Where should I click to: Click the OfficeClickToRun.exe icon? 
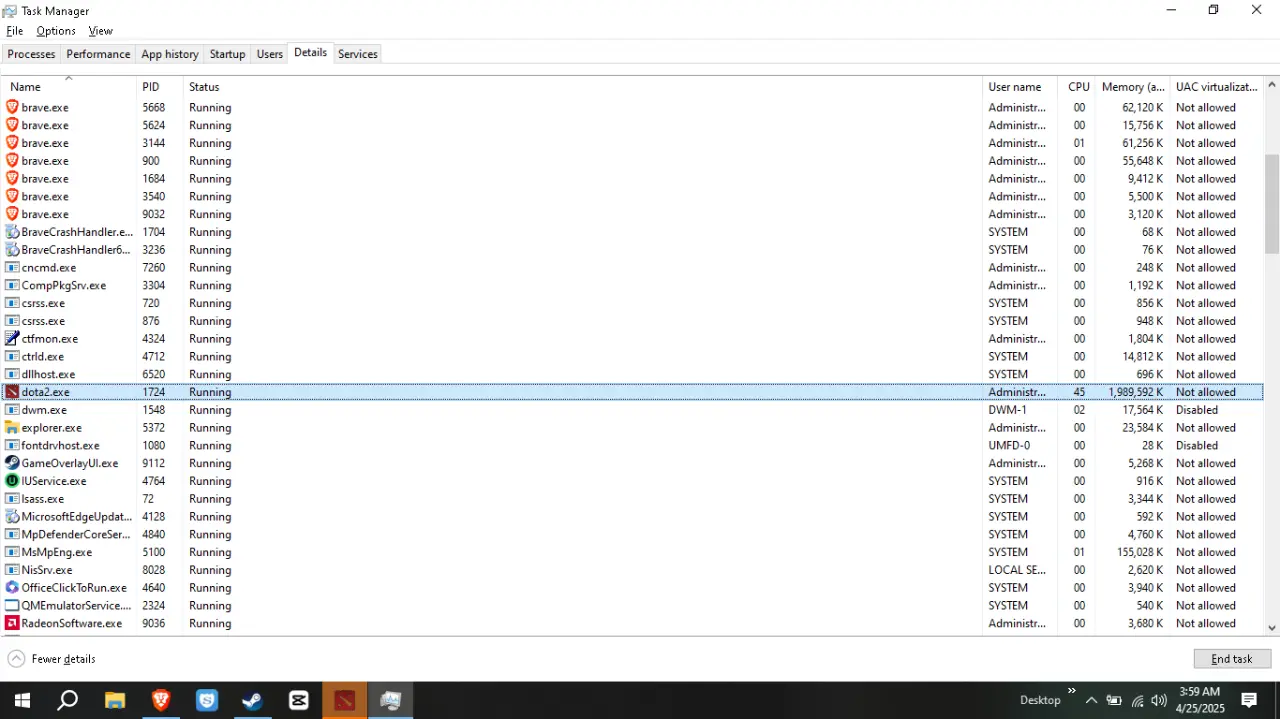pos(12,588)
